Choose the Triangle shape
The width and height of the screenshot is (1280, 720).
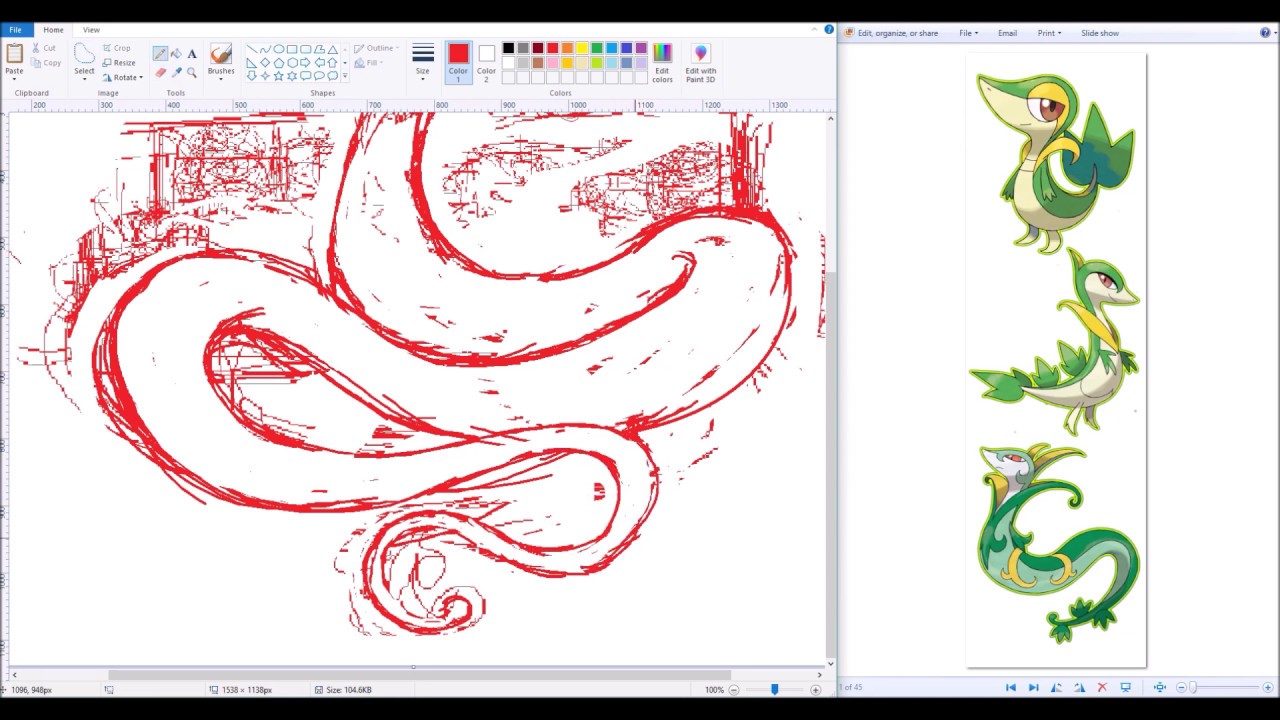[332, 49]
